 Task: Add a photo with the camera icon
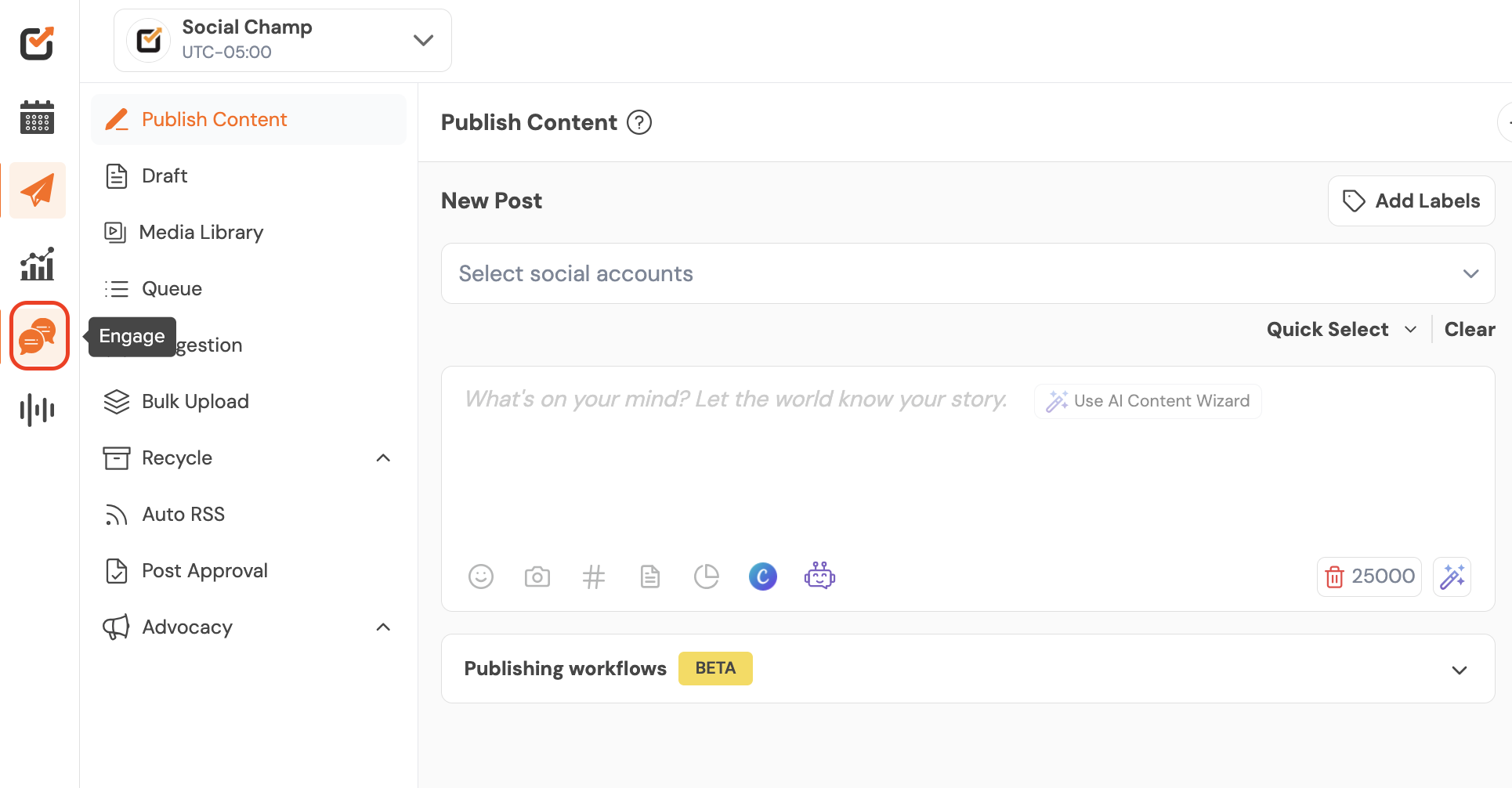537,577
